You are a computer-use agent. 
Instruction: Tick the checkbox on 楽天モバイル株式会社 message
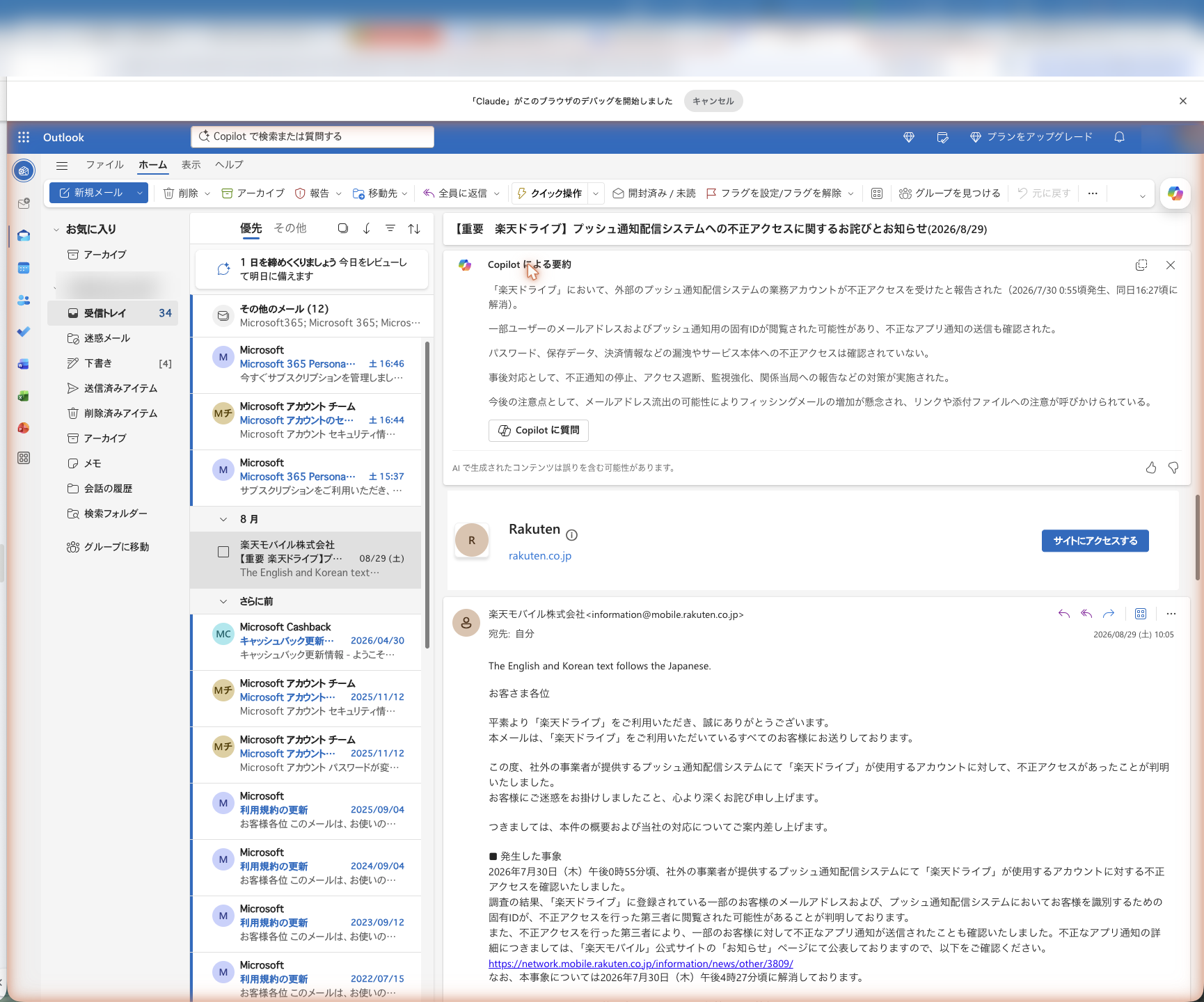click(x=223, y=552)
